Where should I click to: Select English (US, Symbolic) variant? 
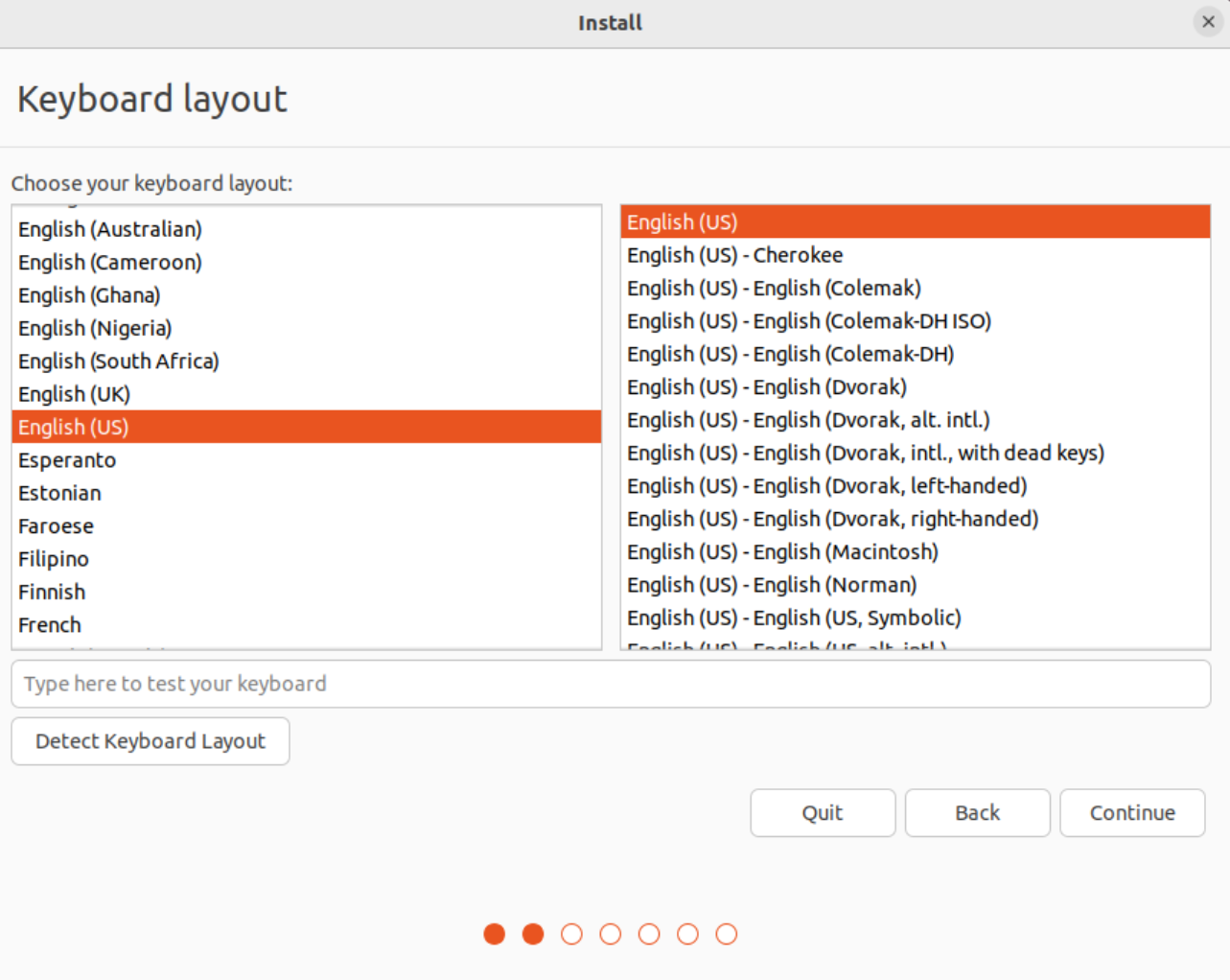click(794, 618)
